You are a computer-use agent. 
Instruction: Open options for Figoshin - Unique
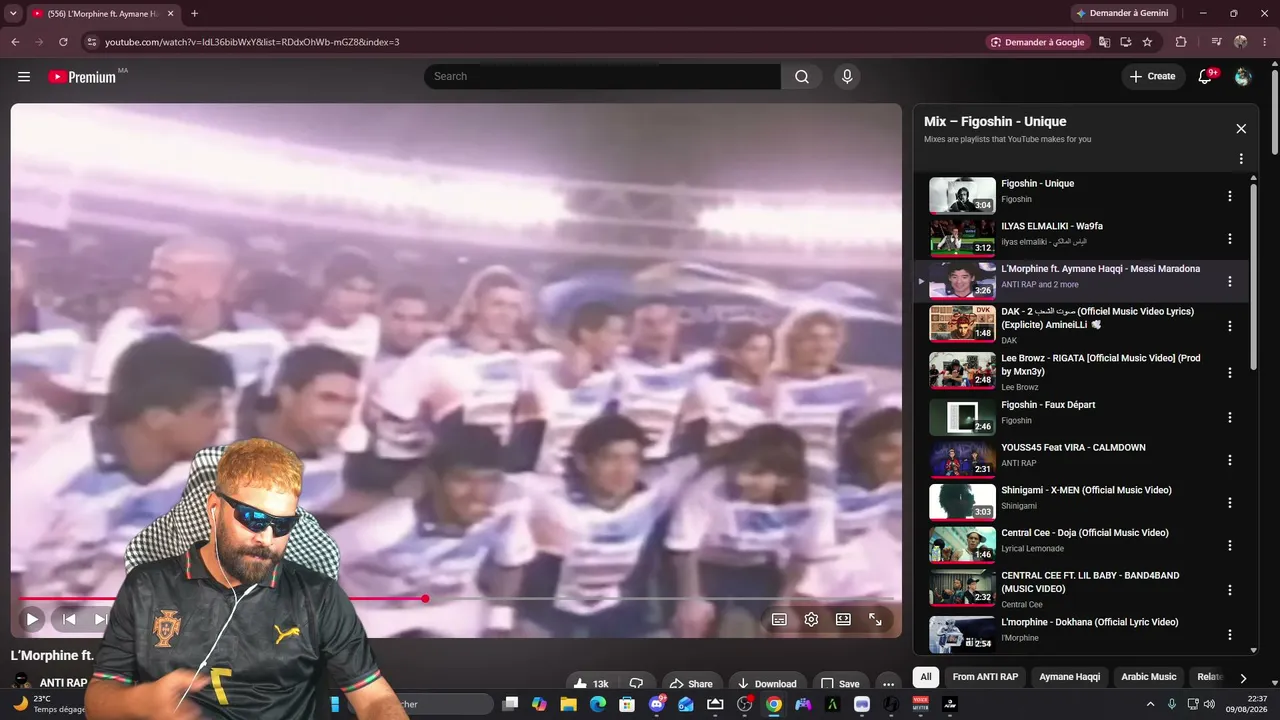click(1230, 196)
